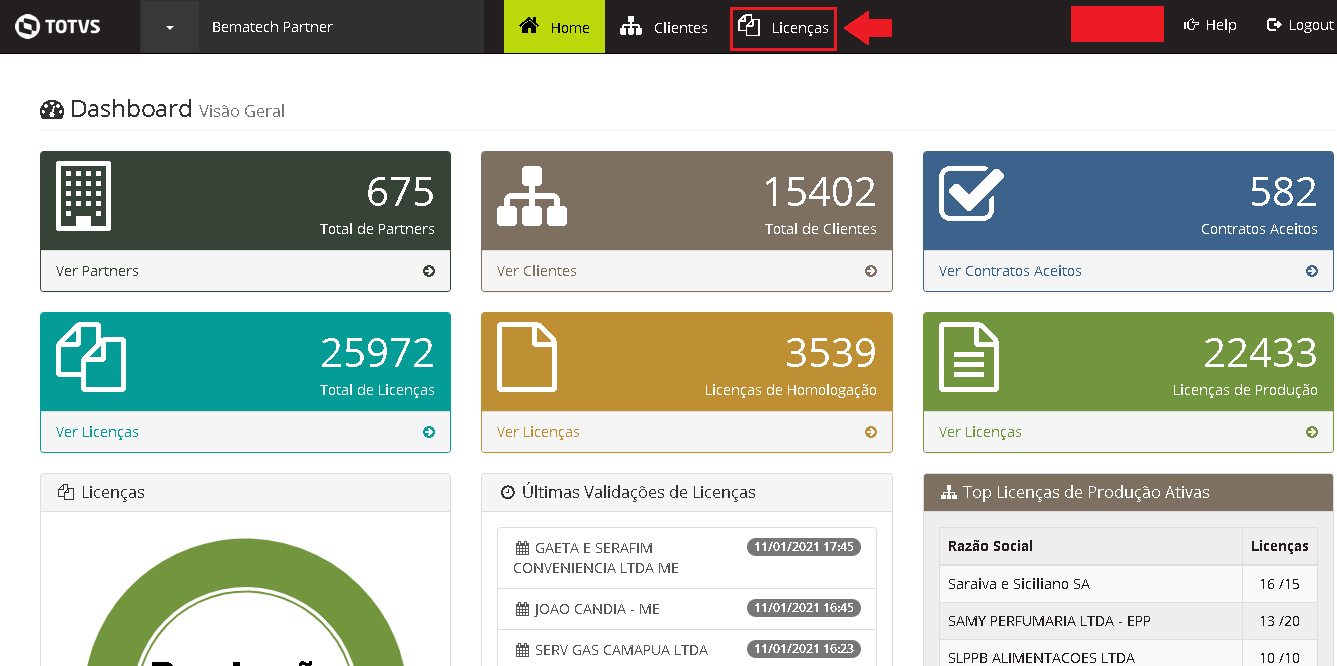Viewport: 1337px width, 666px height.
Task: Open the Clientes menu item
Action: pos(664,27)
